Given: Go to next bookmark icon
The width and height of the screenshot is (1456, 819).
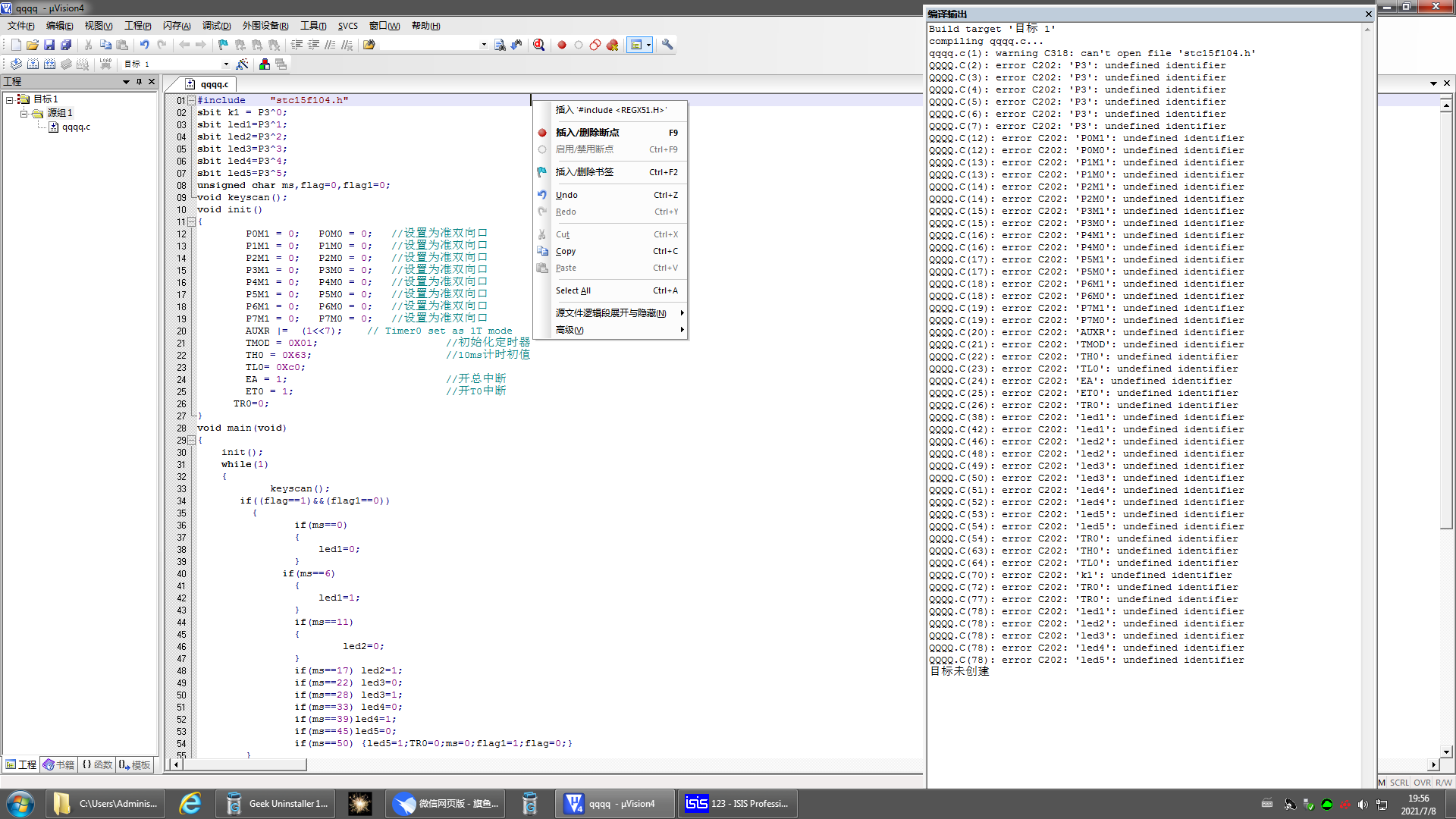Looking at the screenshot, I should click(x=257, y=45).
